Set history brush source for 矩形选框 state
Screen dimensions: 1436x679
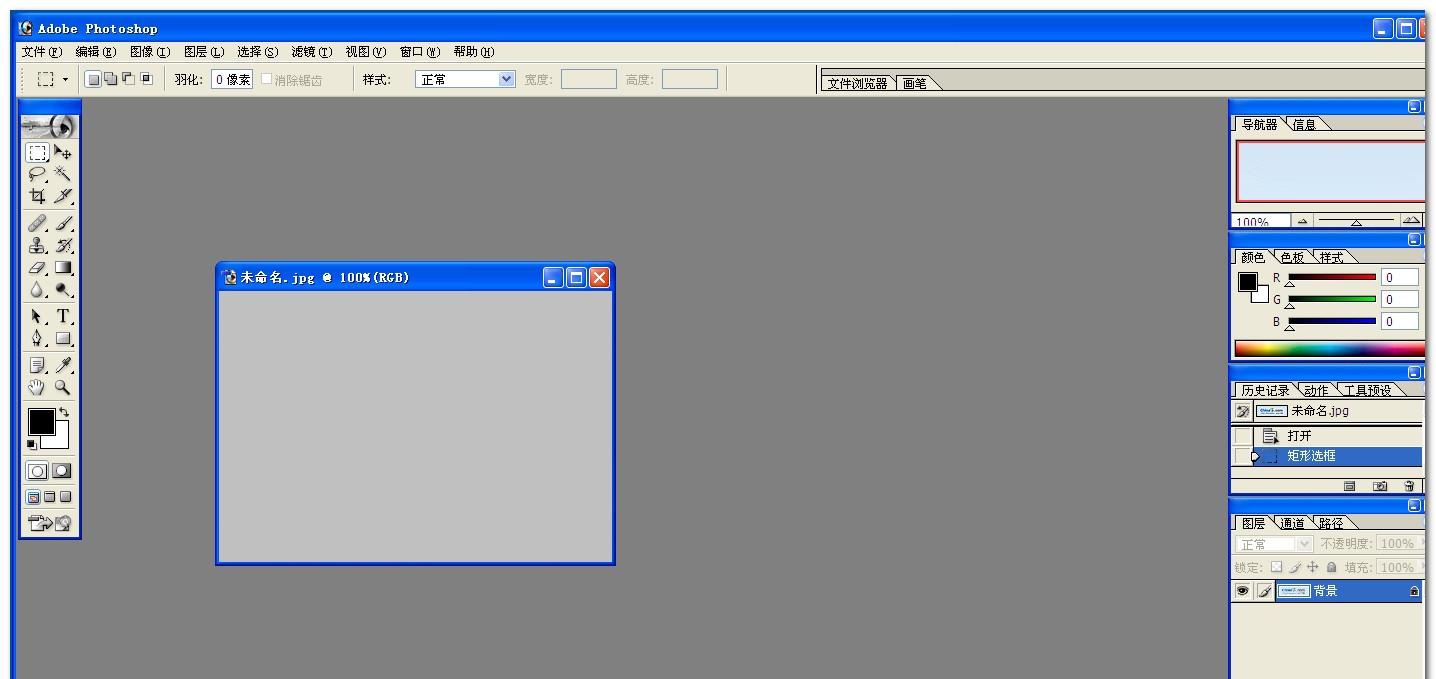pos(1242,456)
